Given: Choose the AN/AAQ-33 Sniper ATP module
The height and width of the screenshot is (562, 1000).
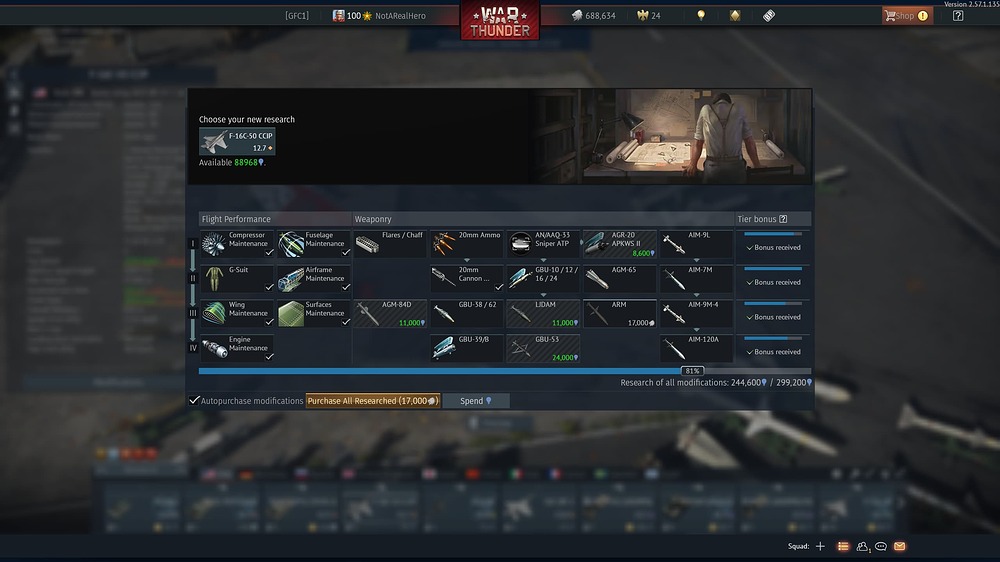Looking at the screenshot, I should [543, 244].
